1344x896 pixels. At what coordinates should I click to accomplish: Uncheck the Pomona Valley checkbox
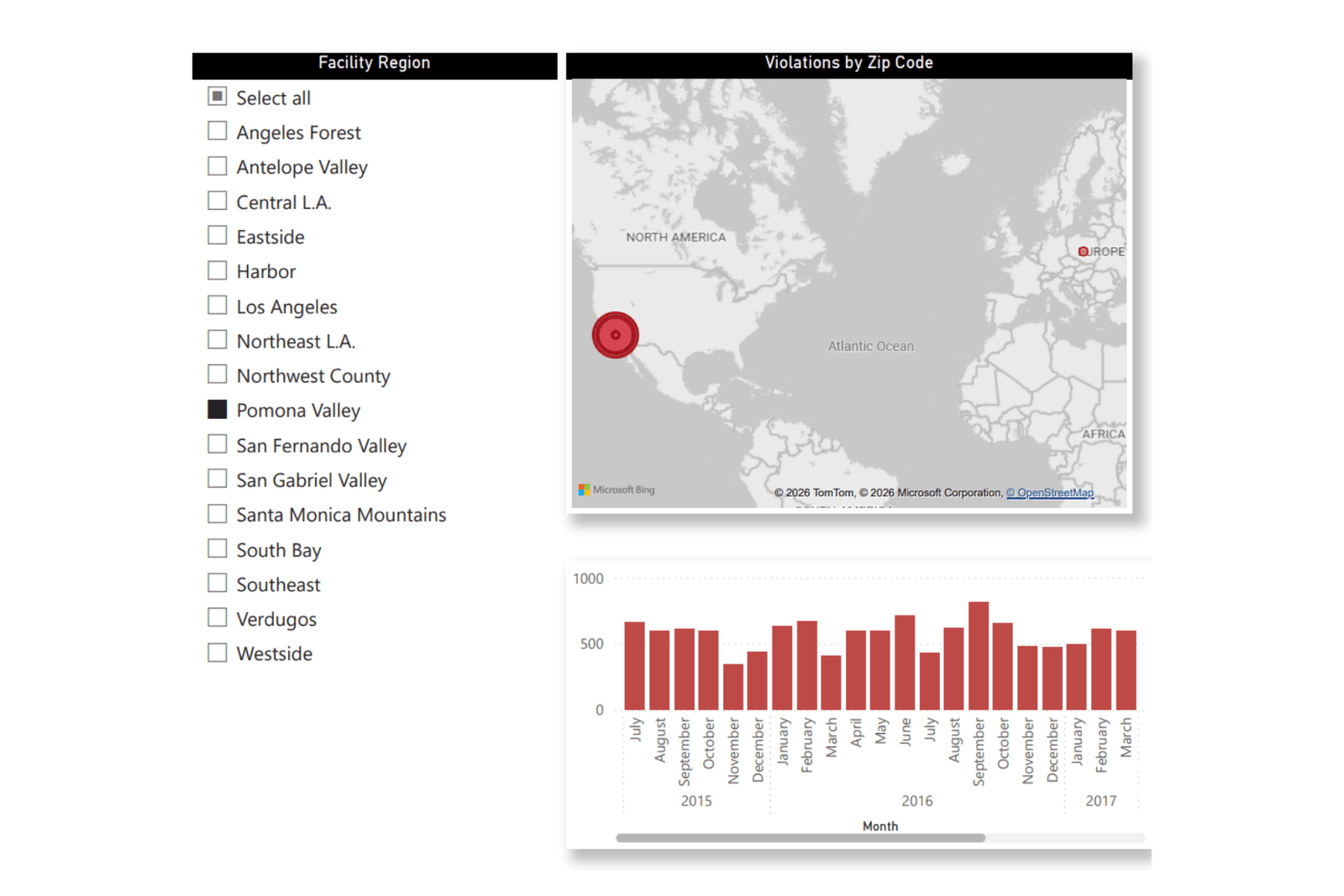218,410
